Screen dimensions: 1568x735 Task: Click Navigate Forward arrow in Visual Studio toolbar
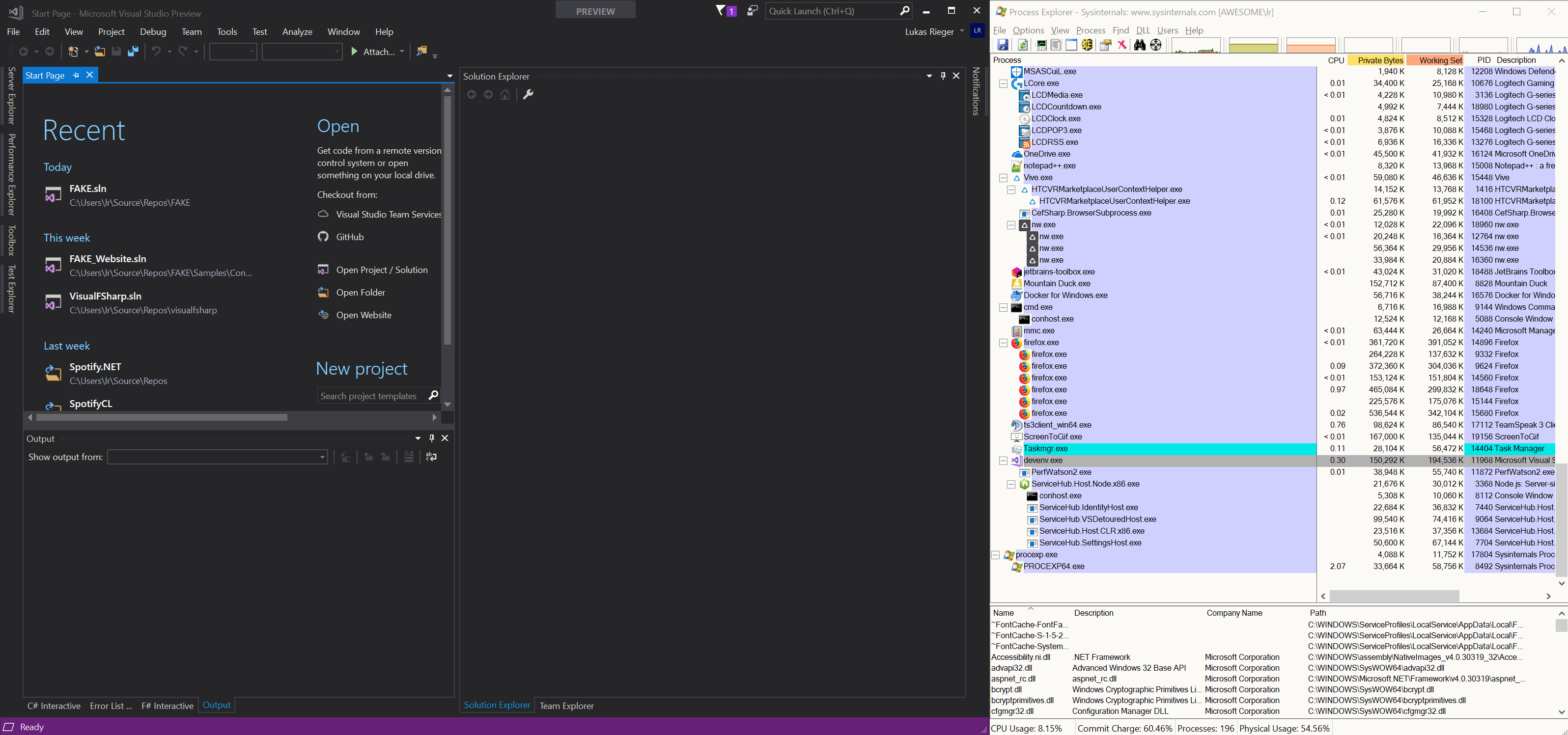tap(50, 52)
